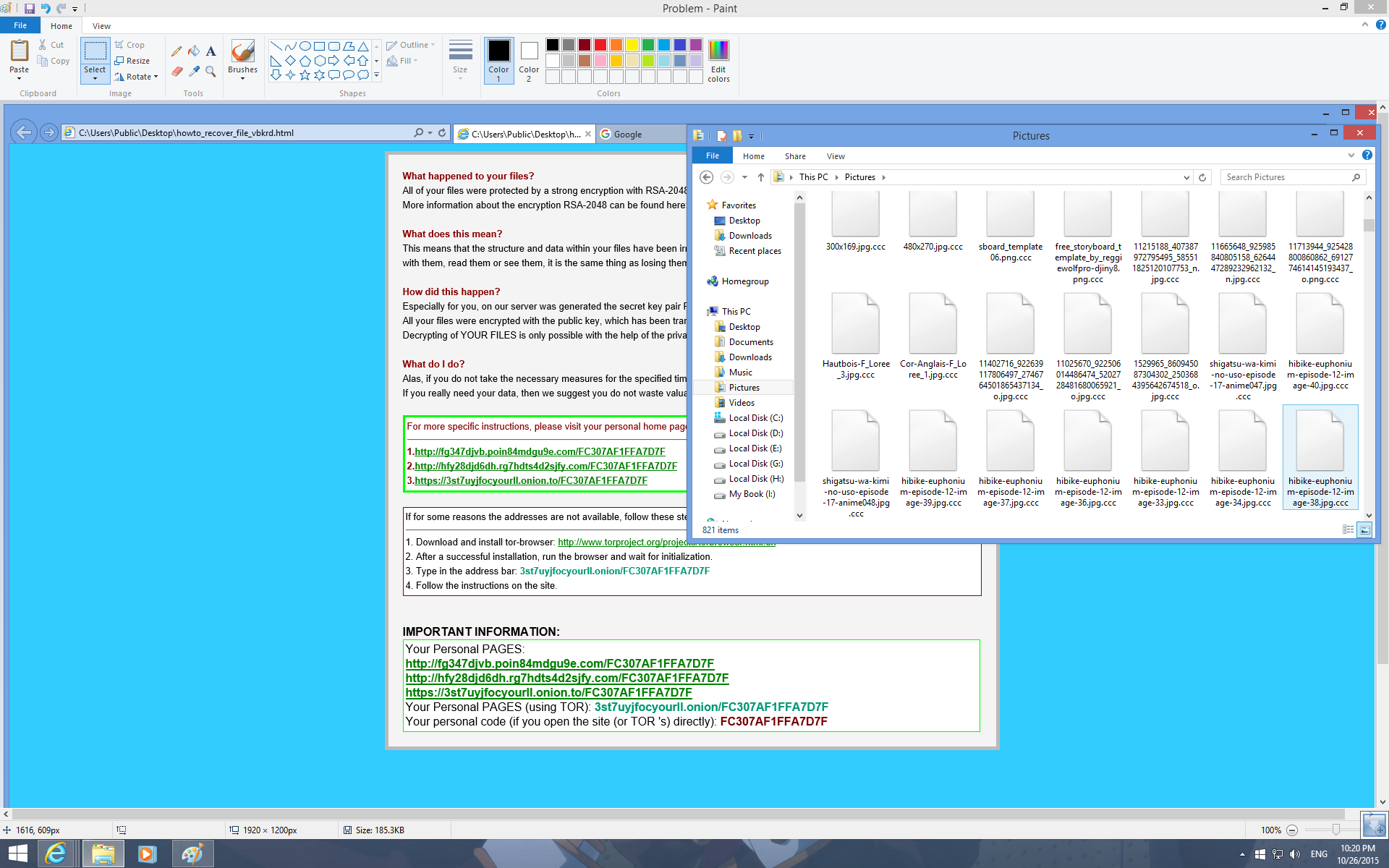Select the Pencil tool
Viewport: 1389px width, 868px height.
[x=177, y=51]
